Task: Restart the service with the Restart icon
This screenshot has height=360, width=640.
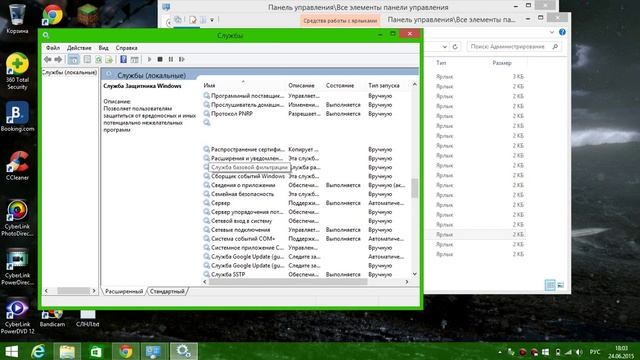Action: click(182, 60)
